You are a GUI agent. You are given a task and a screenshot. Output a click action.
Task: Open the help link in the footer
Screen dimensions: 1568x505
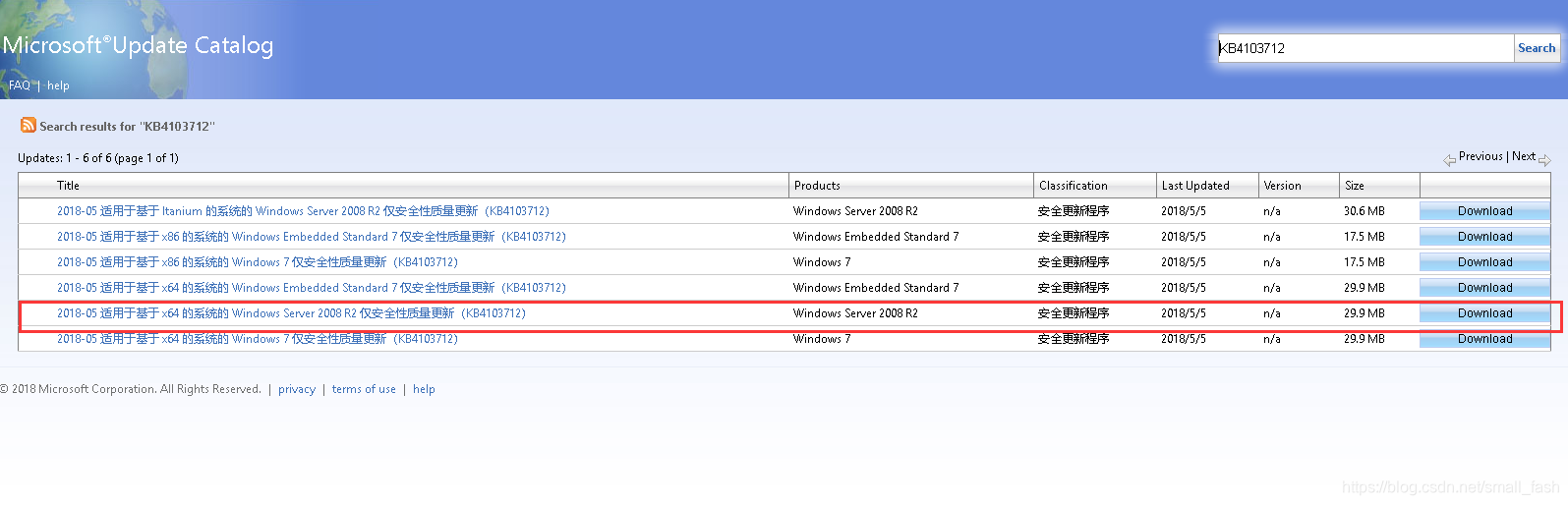coord(424,389)
